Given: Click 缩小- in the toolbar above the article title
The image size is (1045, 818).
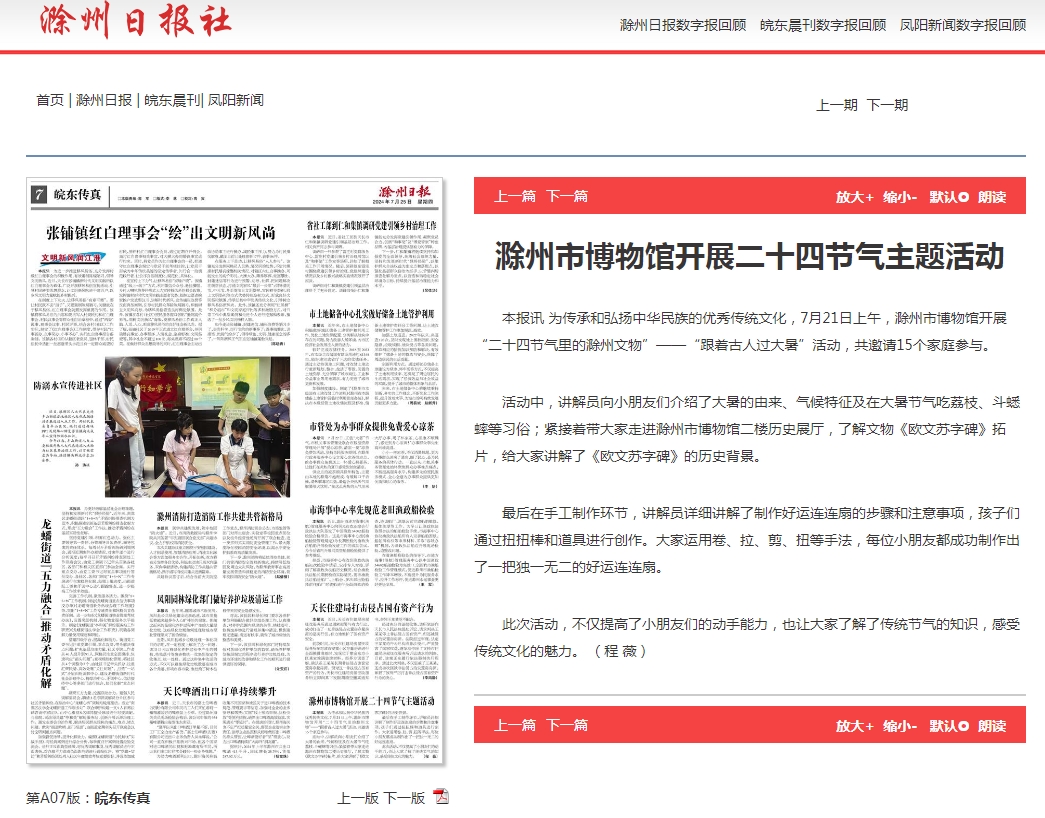Looking at the screenshot, I should 899,197.
